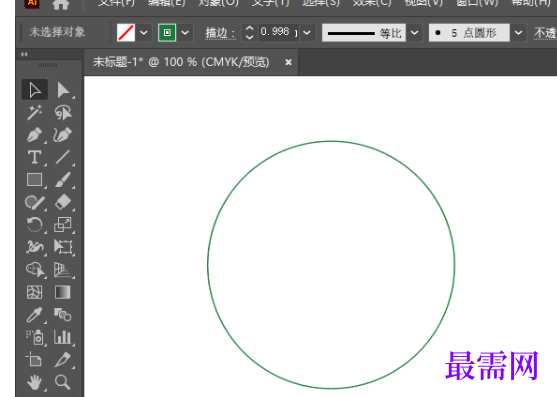Select the Free Transform tool

coord(63,247)
